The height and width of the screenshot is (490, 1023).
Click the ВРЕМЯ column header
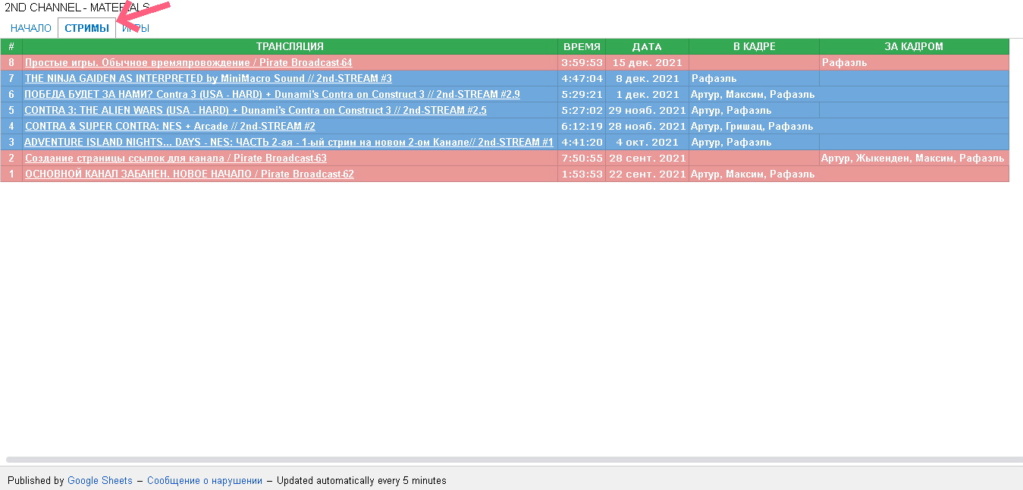(581, 46)
